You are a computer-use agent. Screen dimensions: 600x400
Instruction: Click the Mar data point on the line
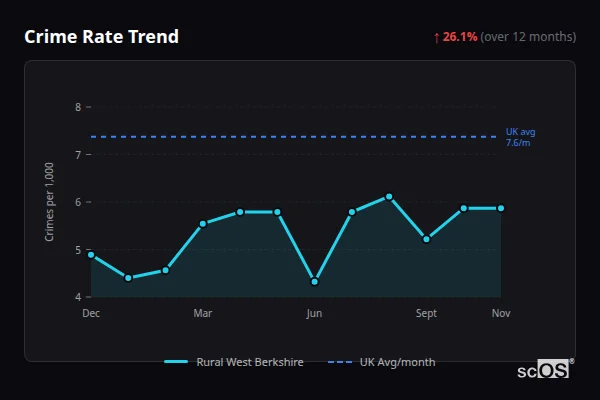click(x=203, y=224)
